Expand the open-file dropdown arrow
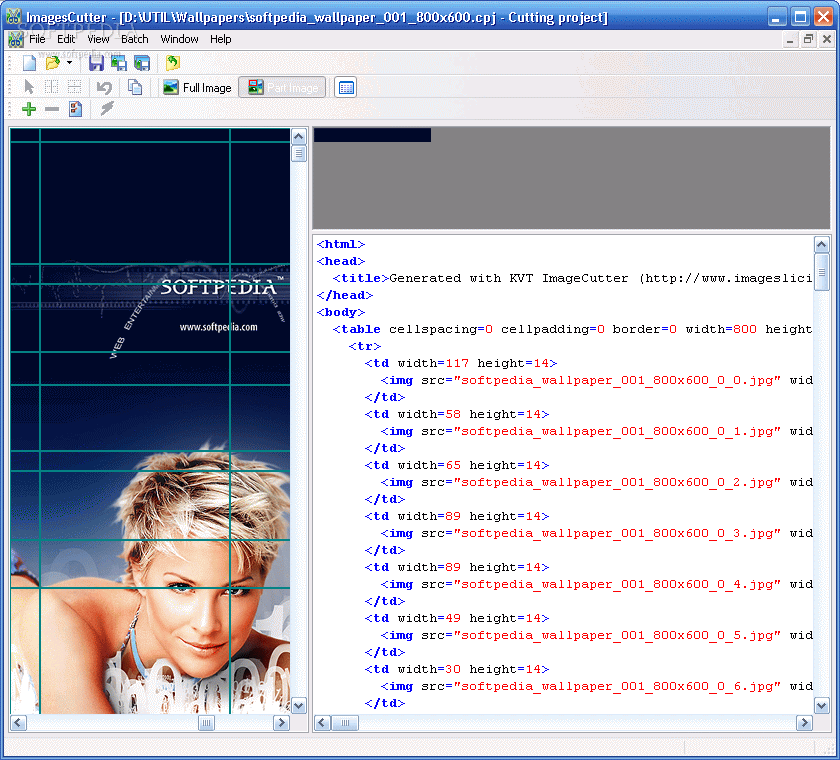840x760 pixels. point(69,63)
